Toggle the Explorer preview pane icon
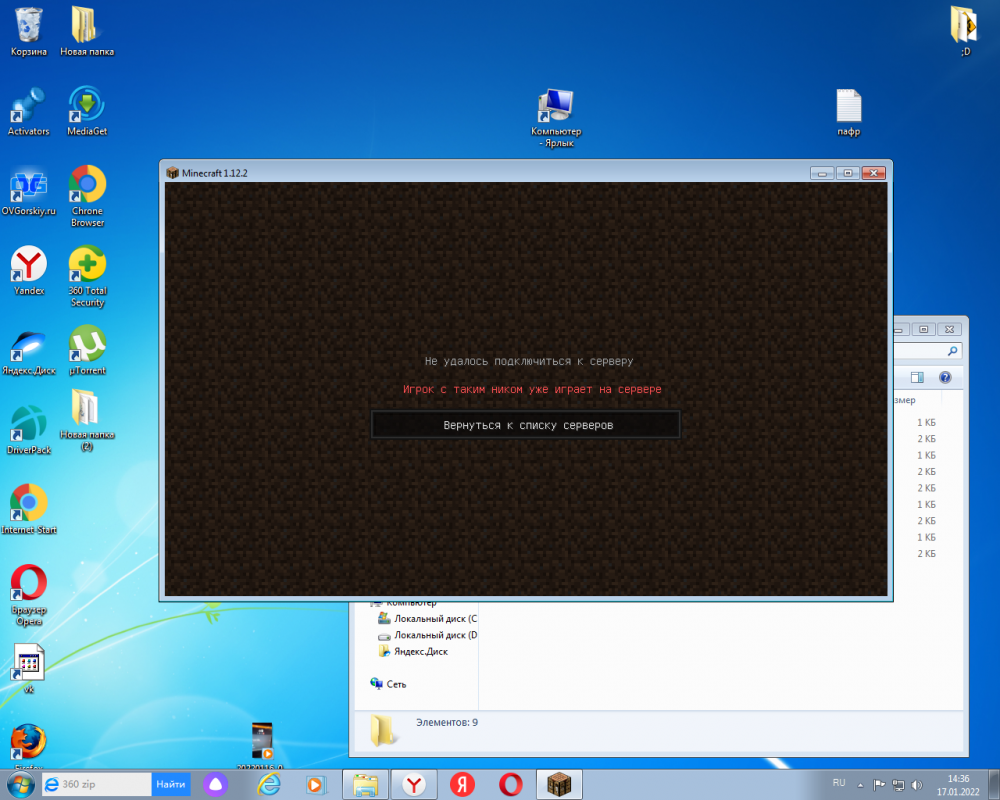 917,378
